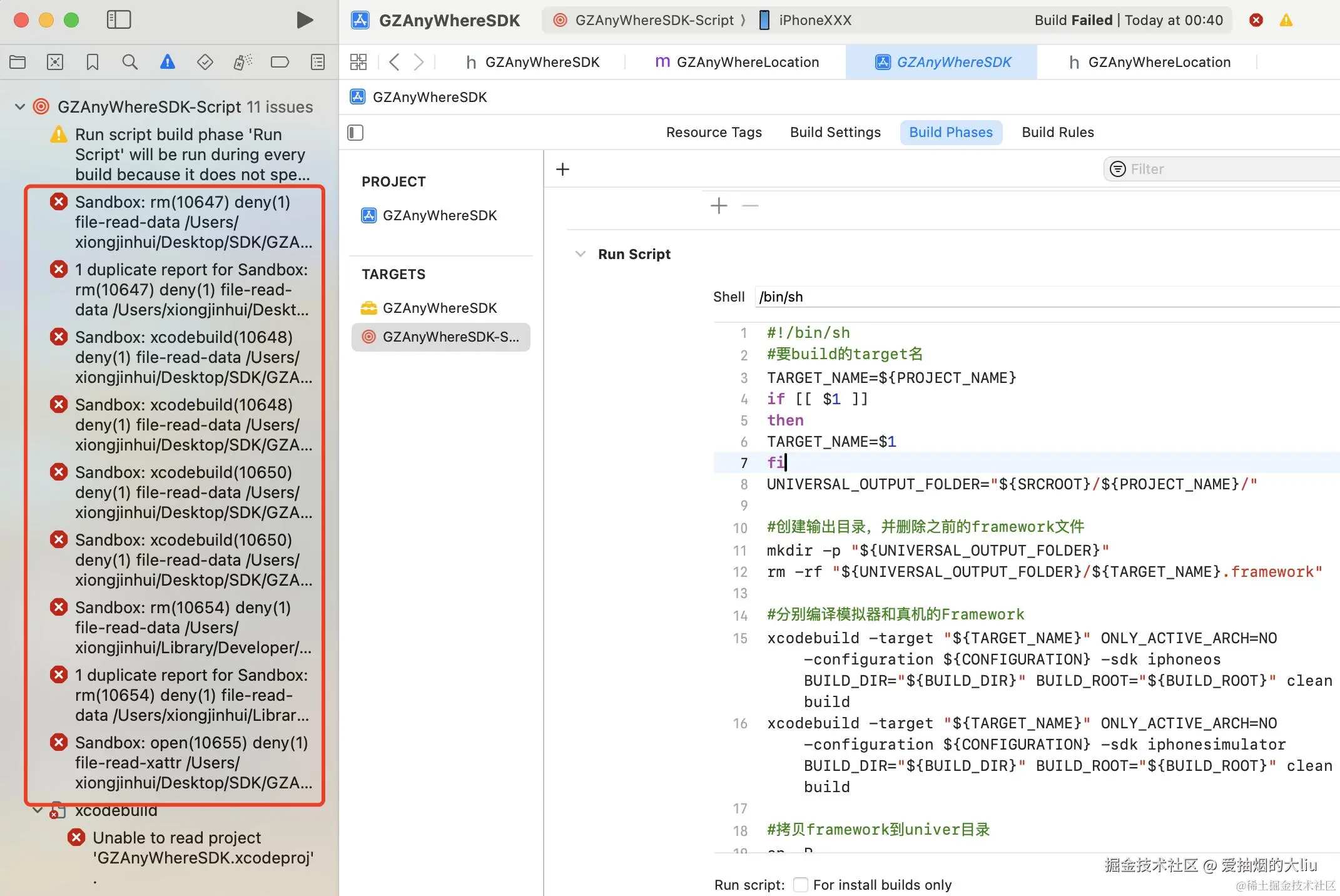
Task: Open the Breakpoint navigator icon
Action: click(280, 62)
